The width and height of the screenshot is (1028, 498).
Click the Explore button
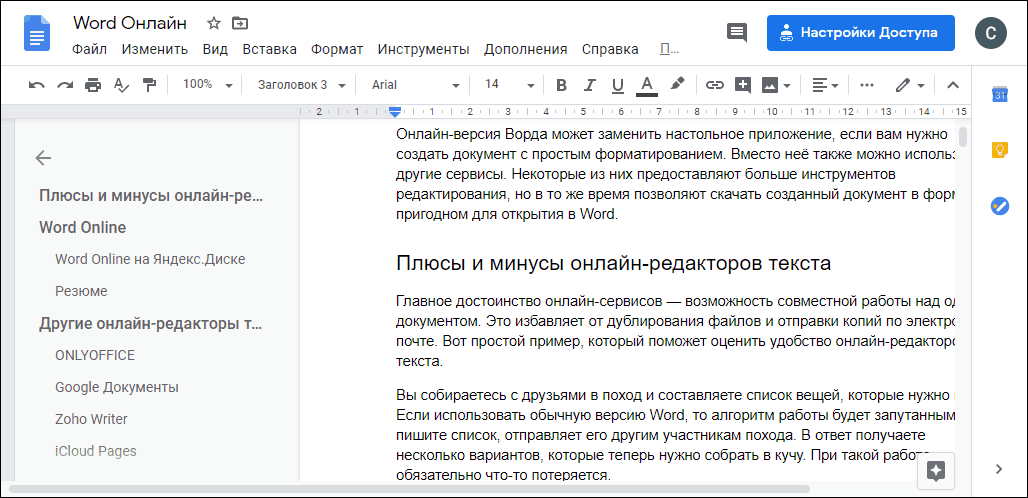click(x=936, y=470)
